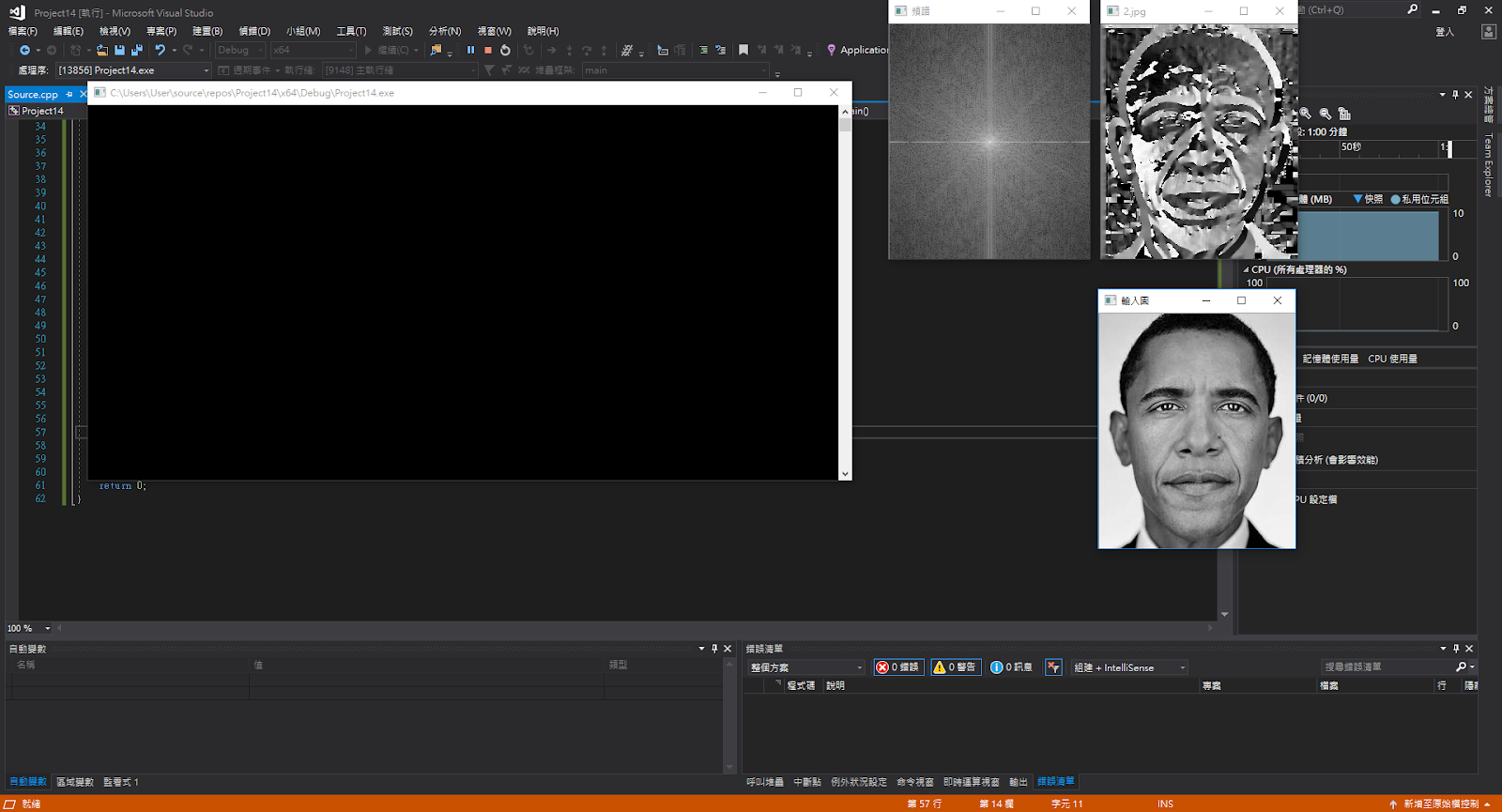Pin the Source.cpp tab
This screenshot has width=1502, height=812.
tap(69, 94)
